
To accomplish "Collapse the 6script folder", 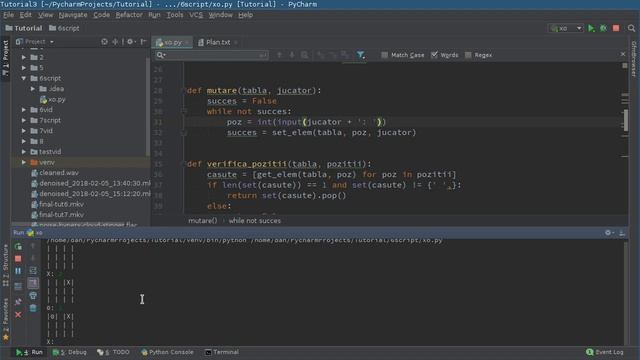I will point(24,78).
